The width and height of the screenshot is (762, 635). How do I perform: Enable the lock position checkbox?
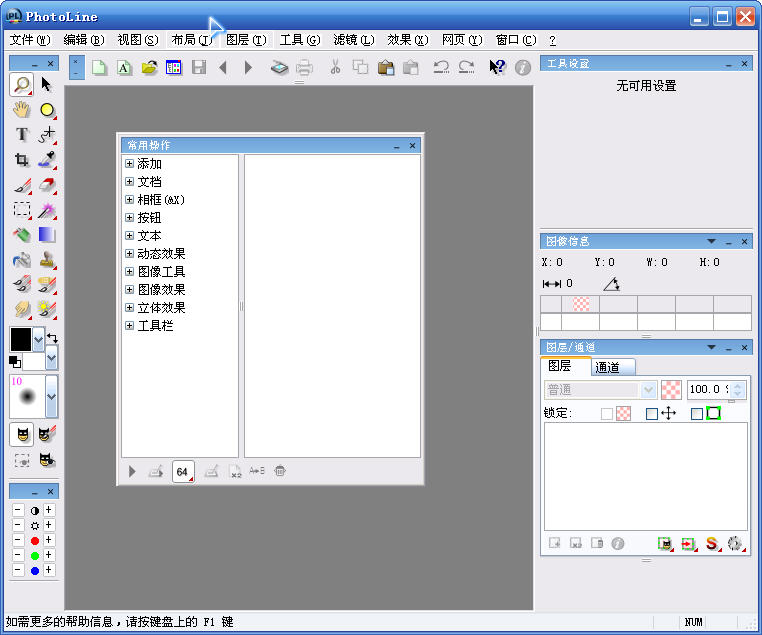(652, 414)
